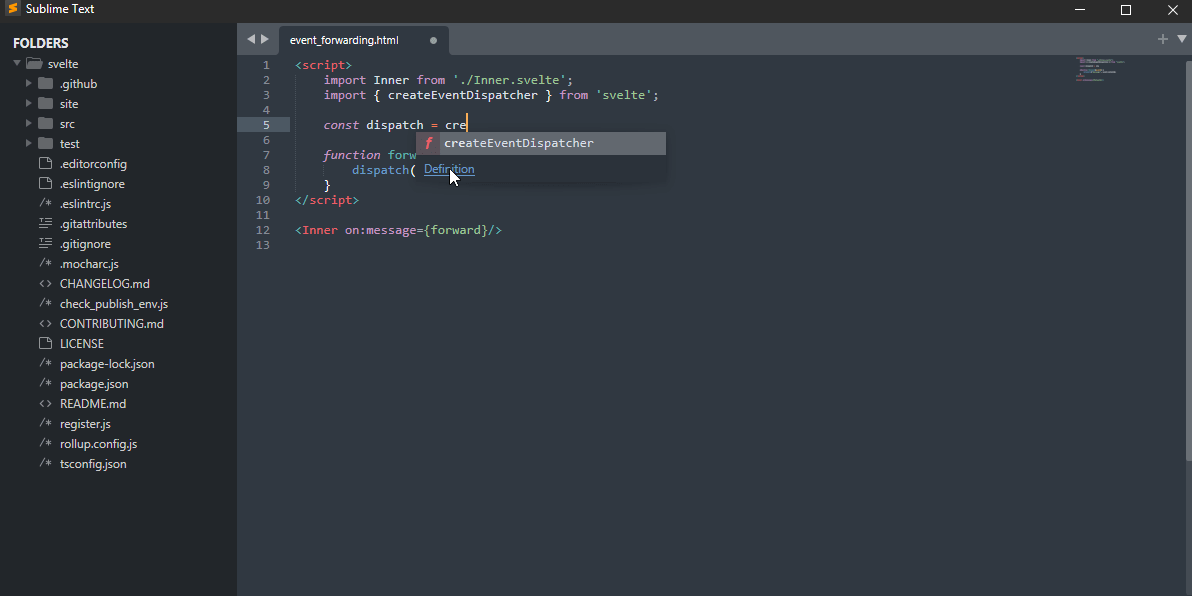Click file icon beside .eslintignore
Screen dimensions: 1192x596
pos(45,183)
